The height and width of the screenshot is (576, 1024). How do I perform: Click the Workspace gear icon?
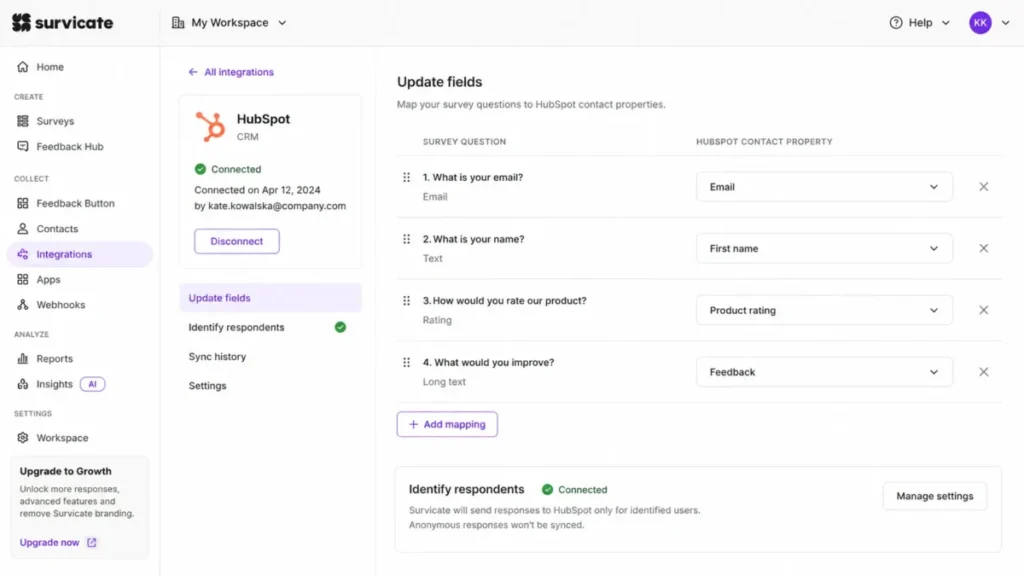(23, 438)
